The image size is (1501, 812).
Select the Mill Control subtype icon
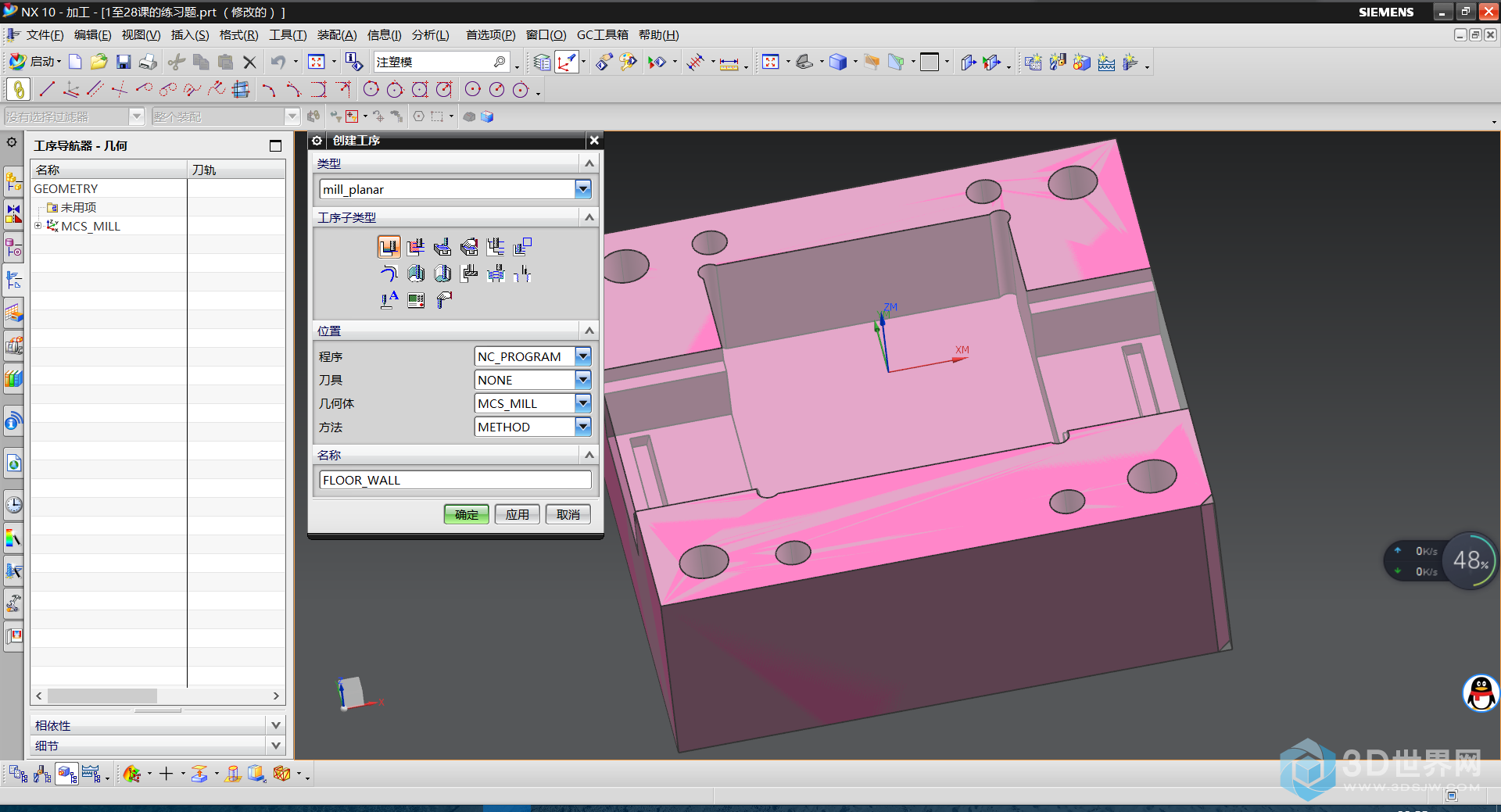pyautogui.click(x=416, y=299)
